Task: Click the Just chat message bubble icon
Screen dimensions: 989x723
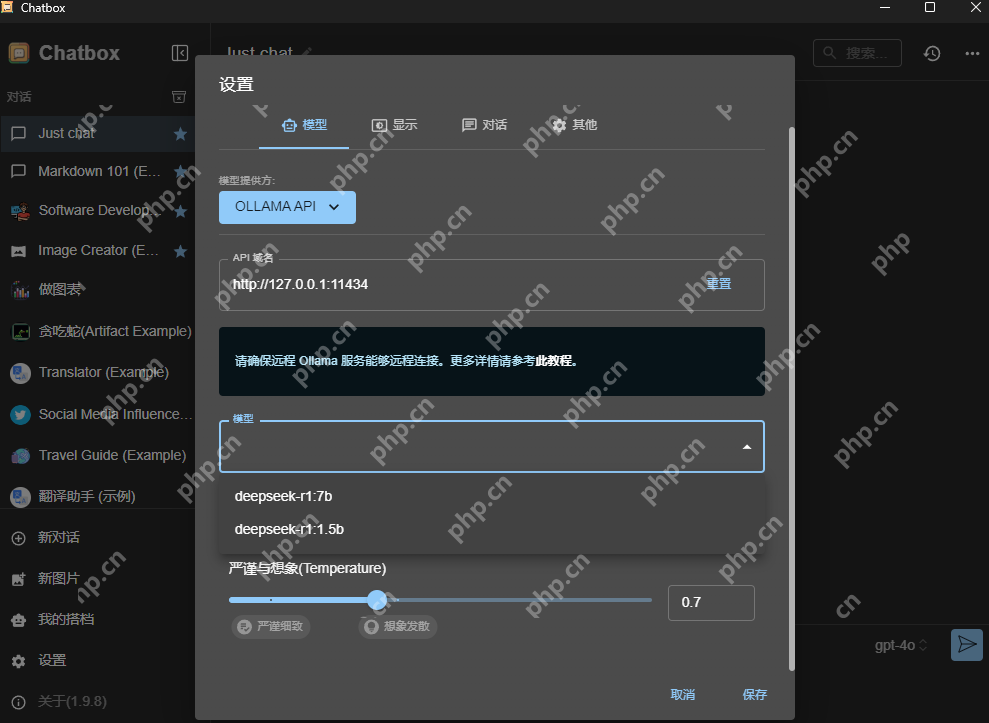Action: (x=19, y=133)
